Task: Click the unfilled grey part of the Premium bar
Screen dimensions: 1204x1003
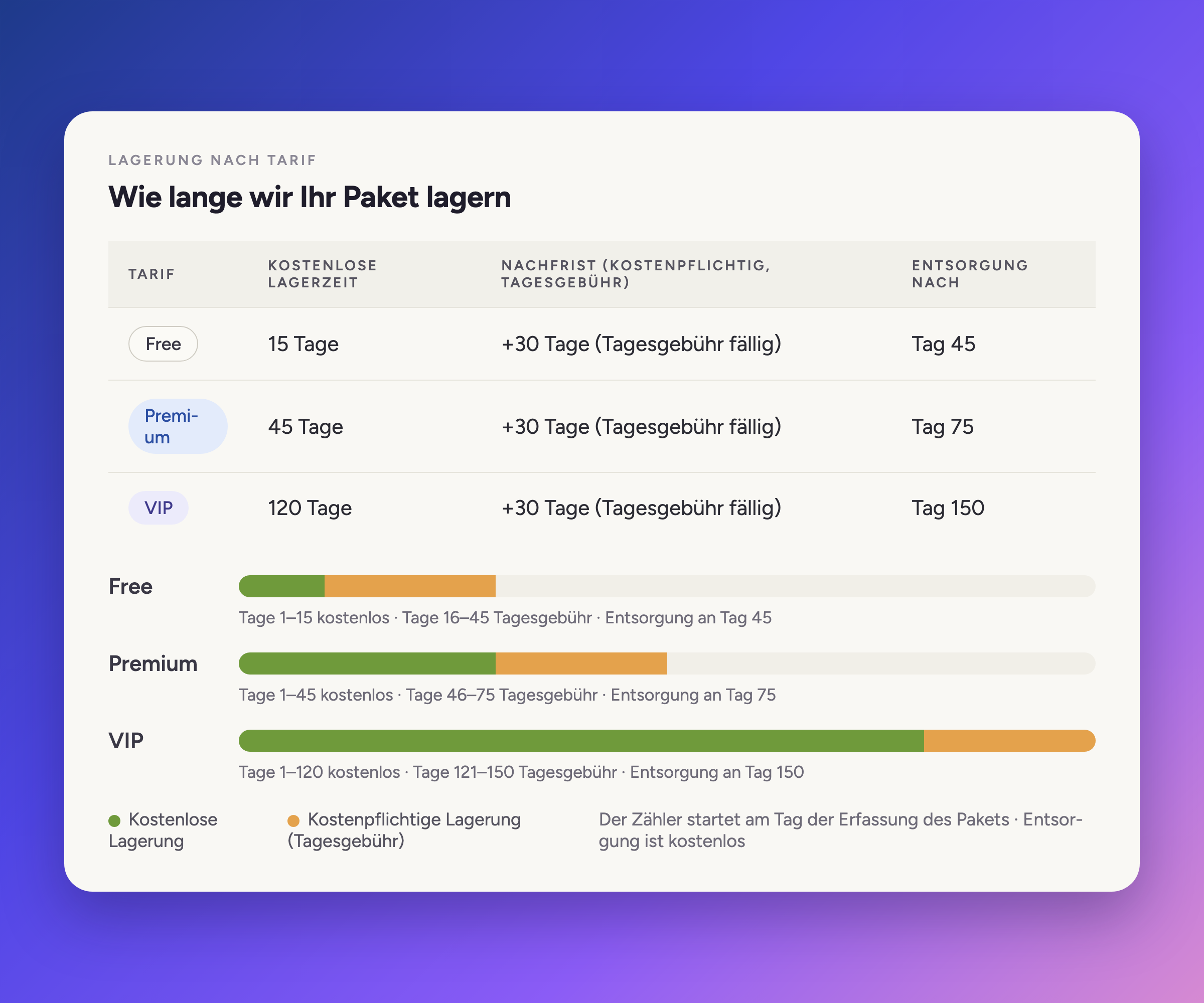Action: click(x=881, y=663)
